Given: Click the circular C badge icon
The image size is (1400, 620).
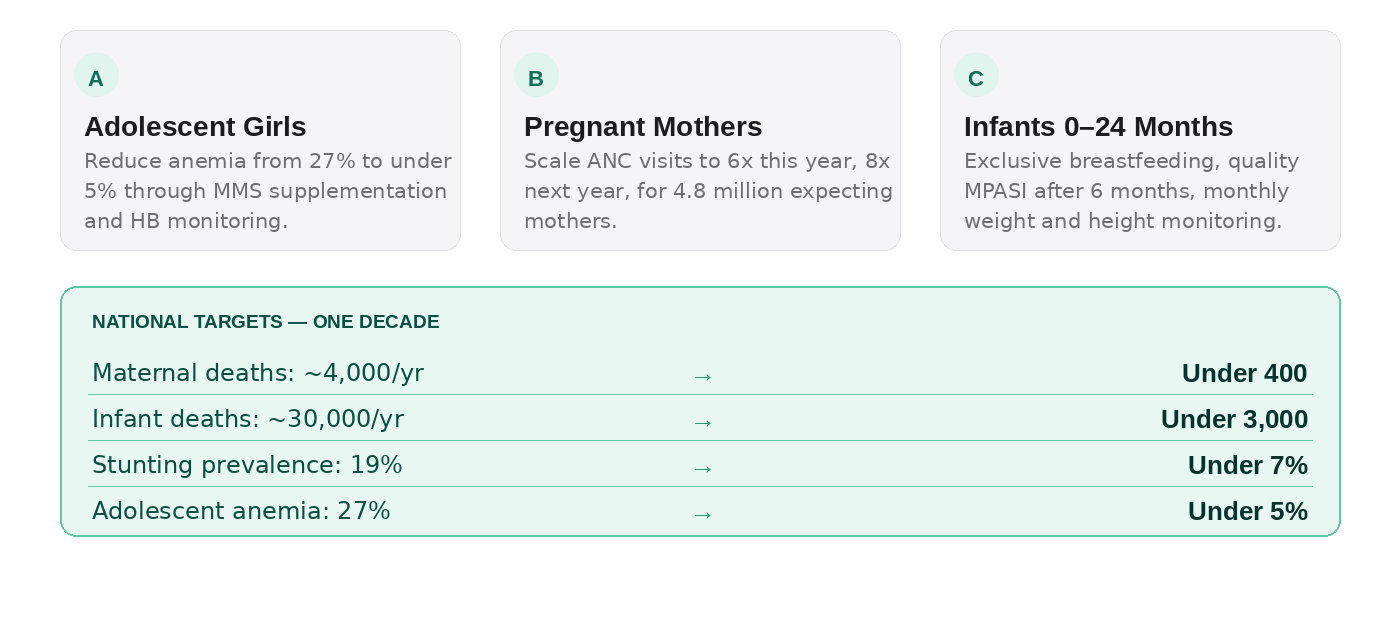Looking at the screenshot, I should point(976,75).
